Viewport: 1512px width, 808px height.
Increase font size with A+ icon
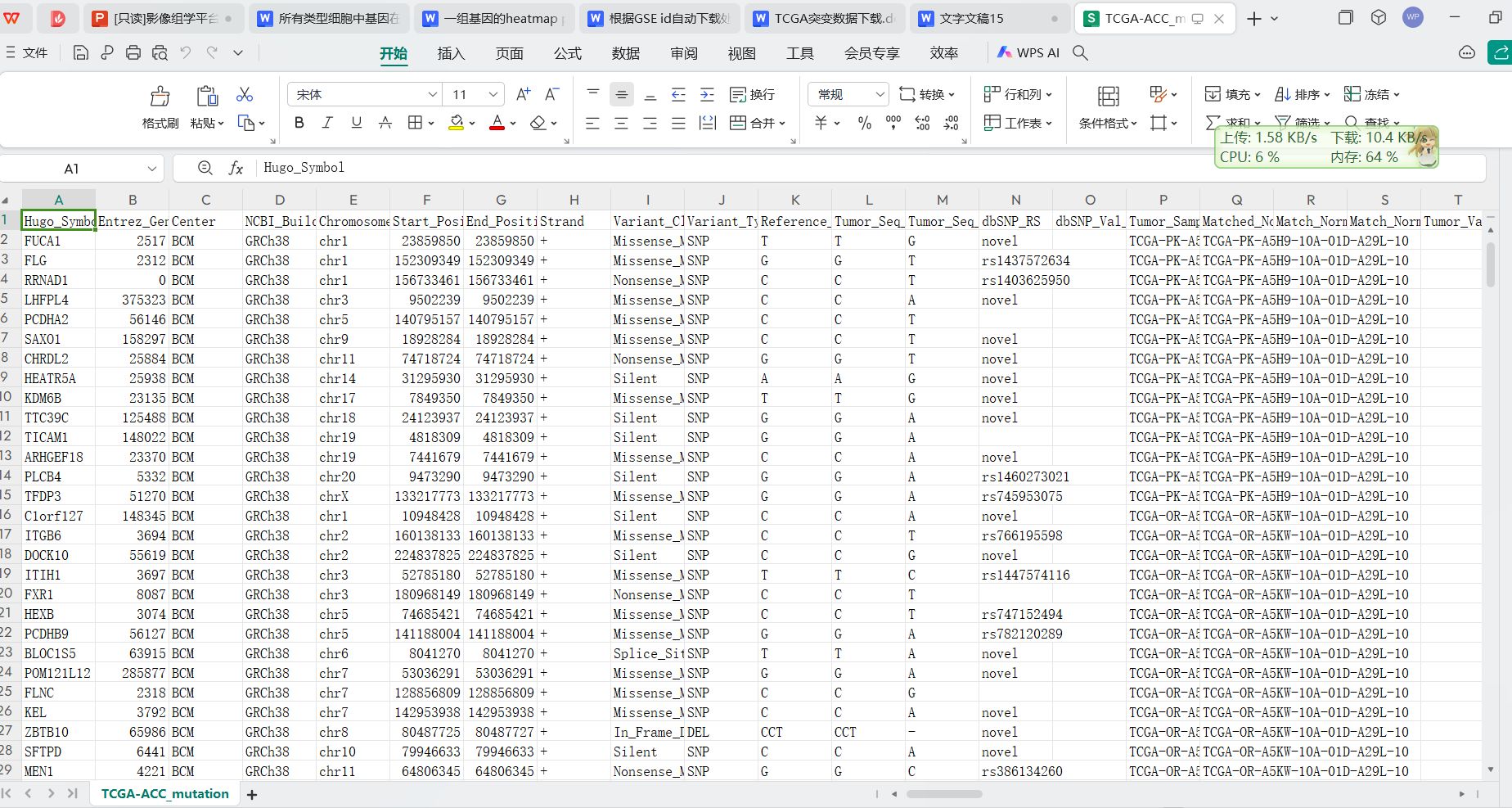tap(524, 94)
